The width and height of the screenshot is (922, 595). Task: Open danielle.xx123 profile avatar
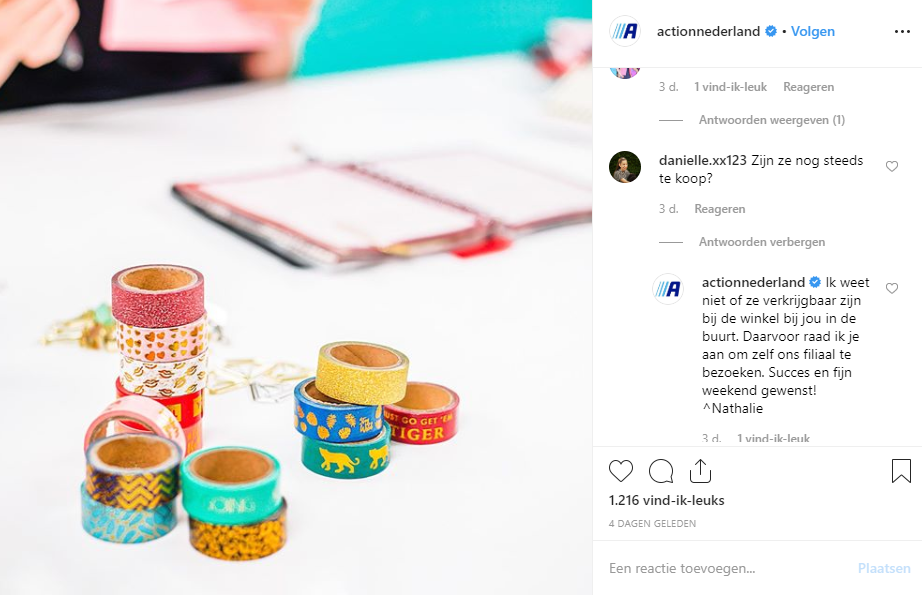pyautogui.click(x=624, y=167)
